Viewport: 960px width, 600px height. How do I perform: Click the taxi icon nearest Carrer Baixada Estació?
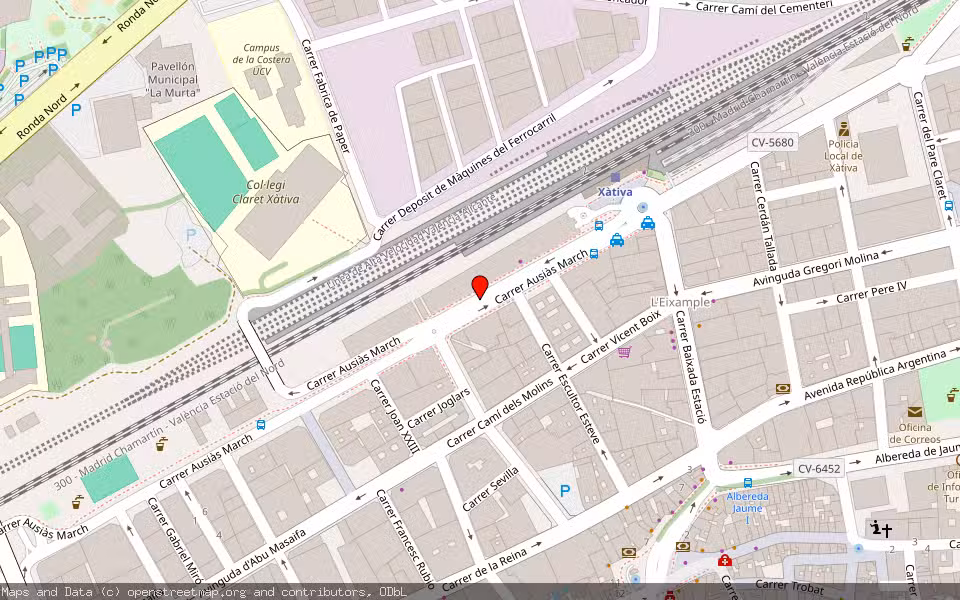tap(648, 223)
